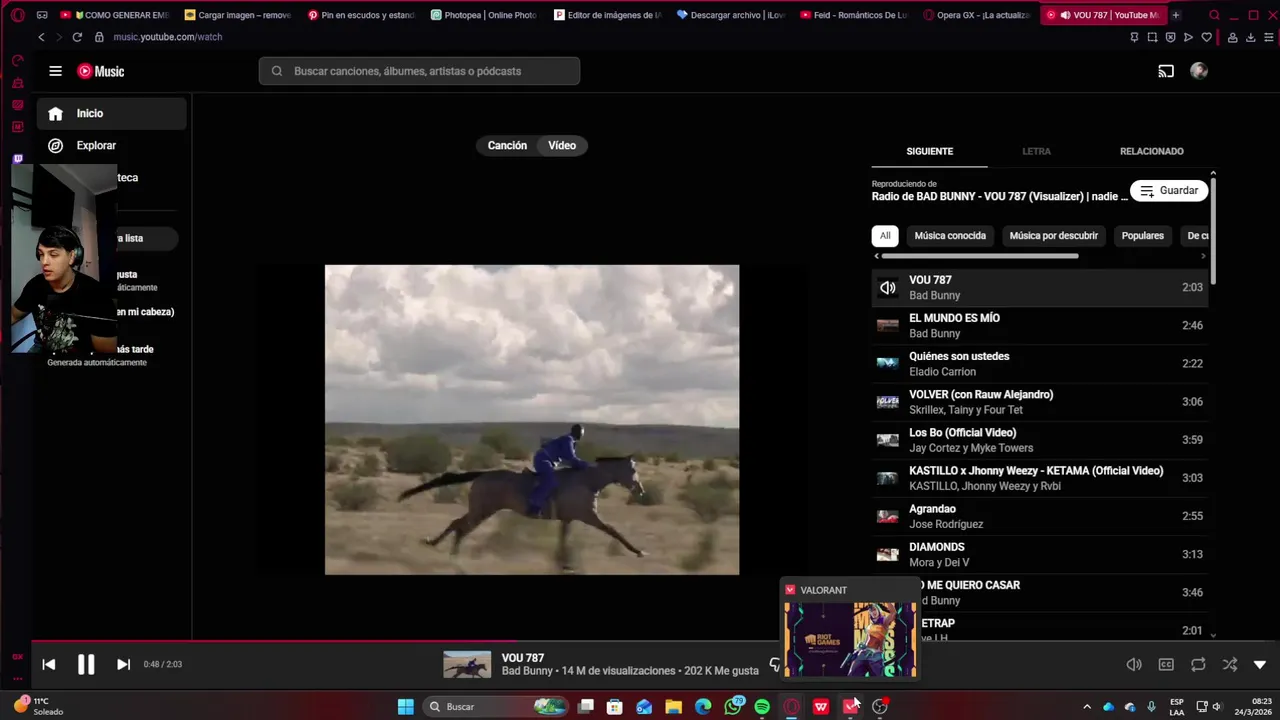Open the LETRA tab
This screenshot has width=1280, height=720.
(1036, 151)
